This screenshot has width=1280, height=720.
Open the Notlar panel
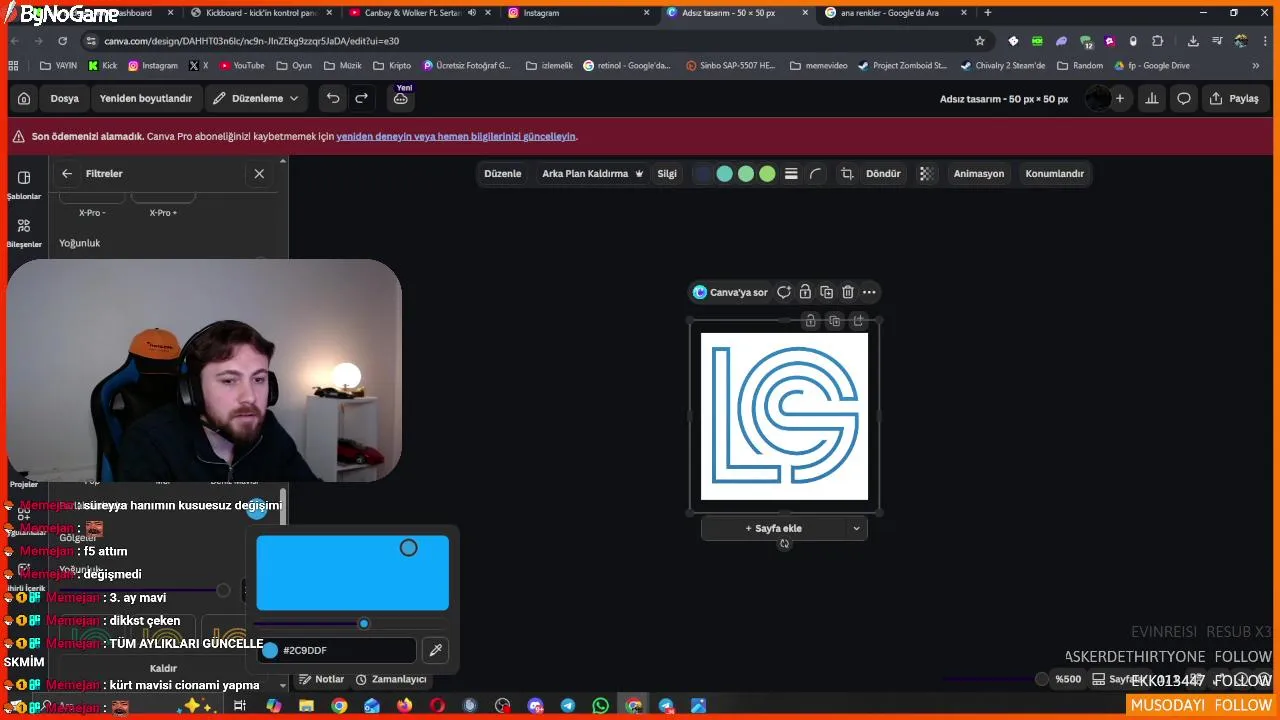(x=322, y=679)
